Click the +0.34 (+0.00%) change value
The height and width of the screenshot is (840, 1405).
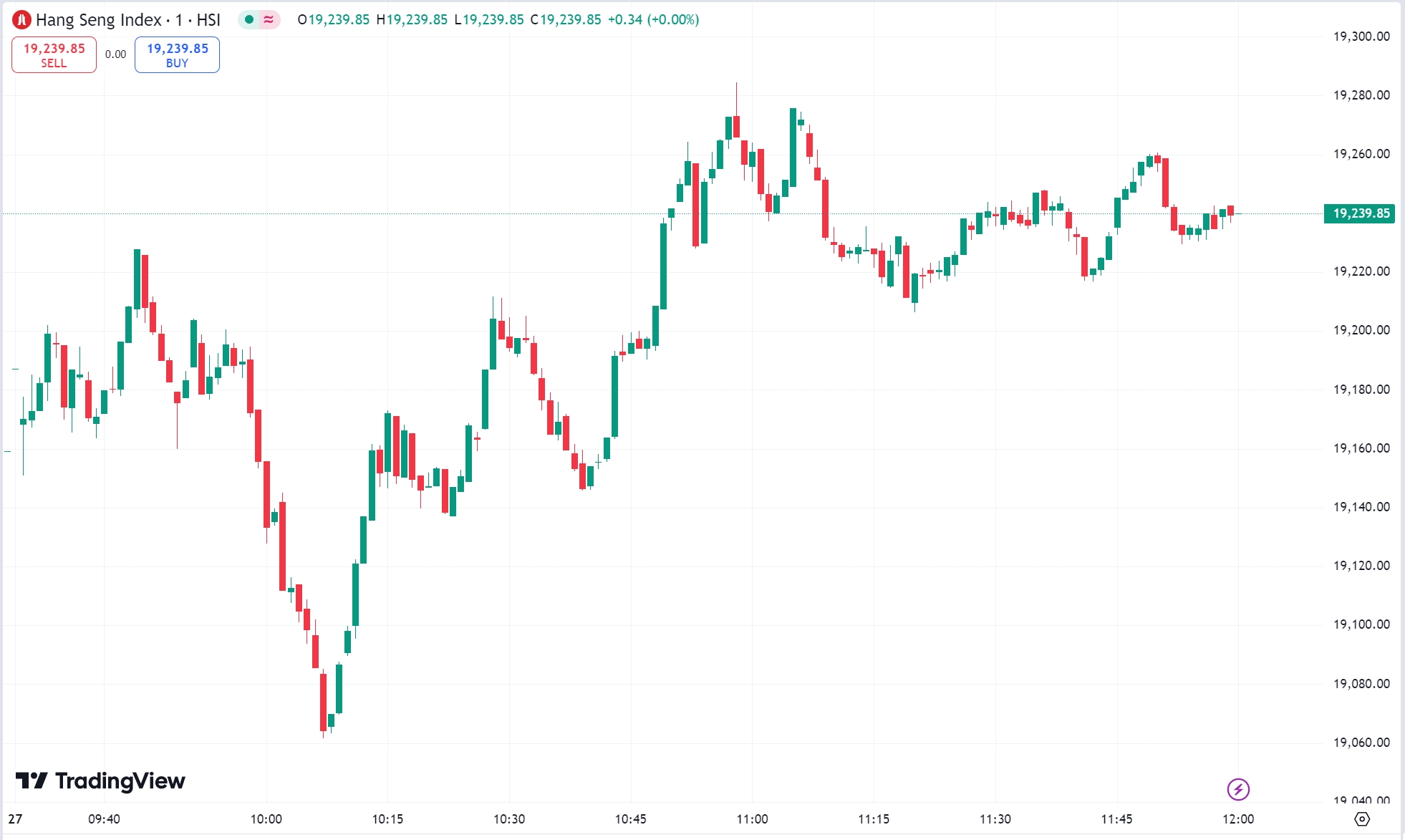click(653, 20)
